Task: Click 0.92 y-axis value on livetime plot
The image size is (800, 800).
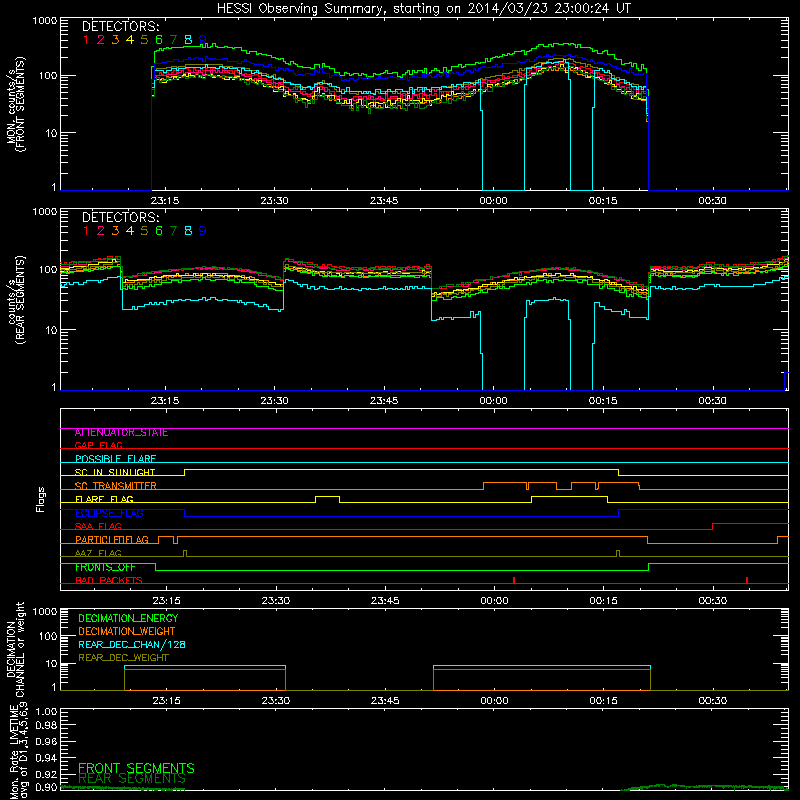Action: coord(46,772)
